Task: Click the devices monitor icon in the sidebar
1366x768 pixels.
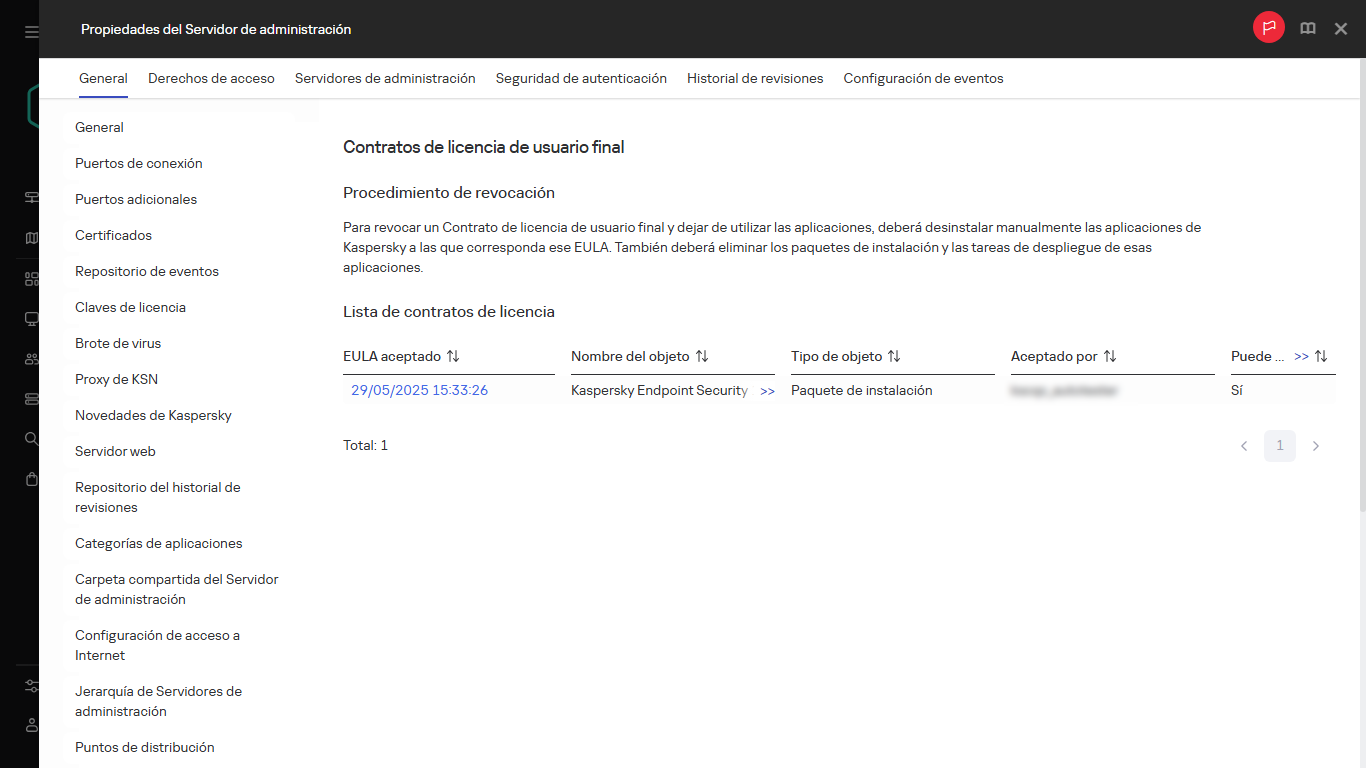Action: (30, 318)
